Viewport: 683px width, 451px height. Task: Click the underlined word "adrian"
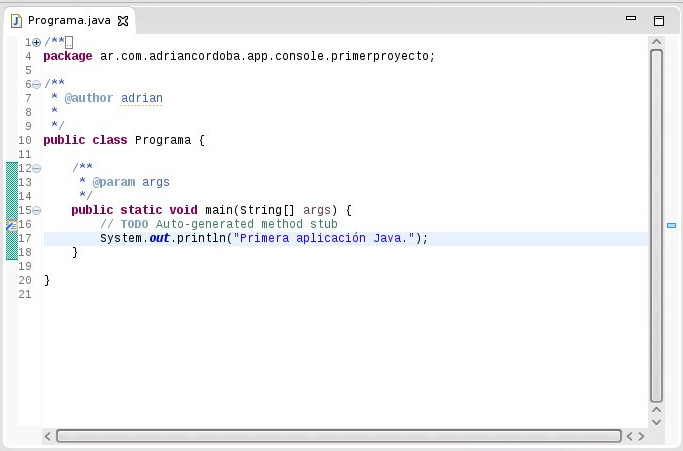tap(142, 98)
